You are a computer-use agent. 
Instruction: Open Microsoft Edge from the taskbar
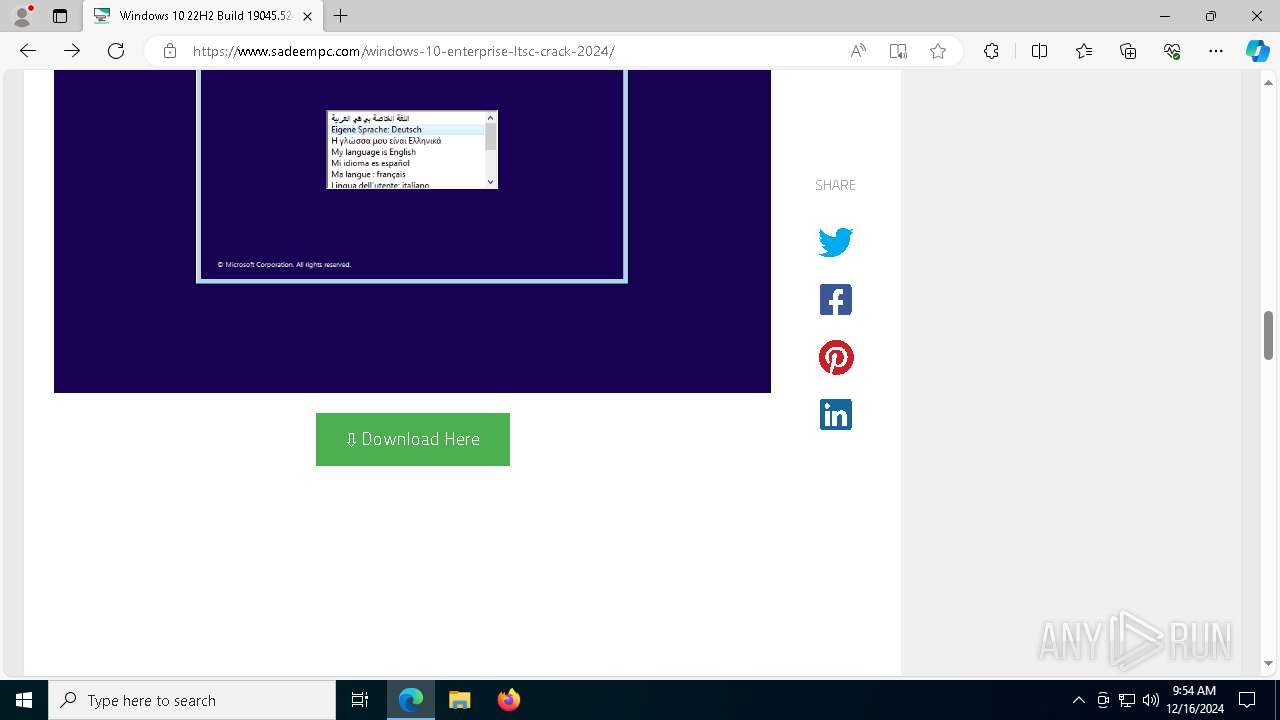pos(411,700)
